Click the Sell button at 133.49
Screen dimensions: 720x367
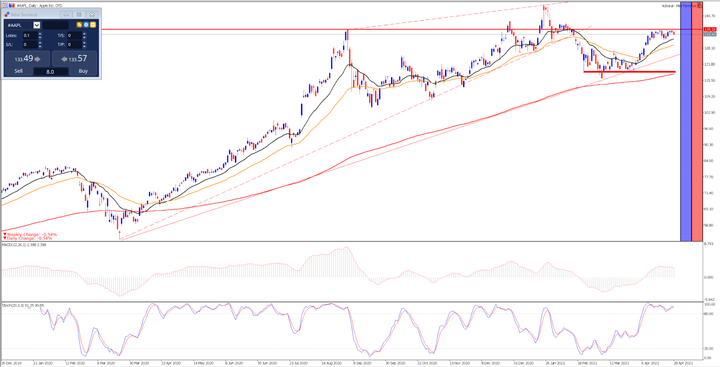(x=27, y=64)
